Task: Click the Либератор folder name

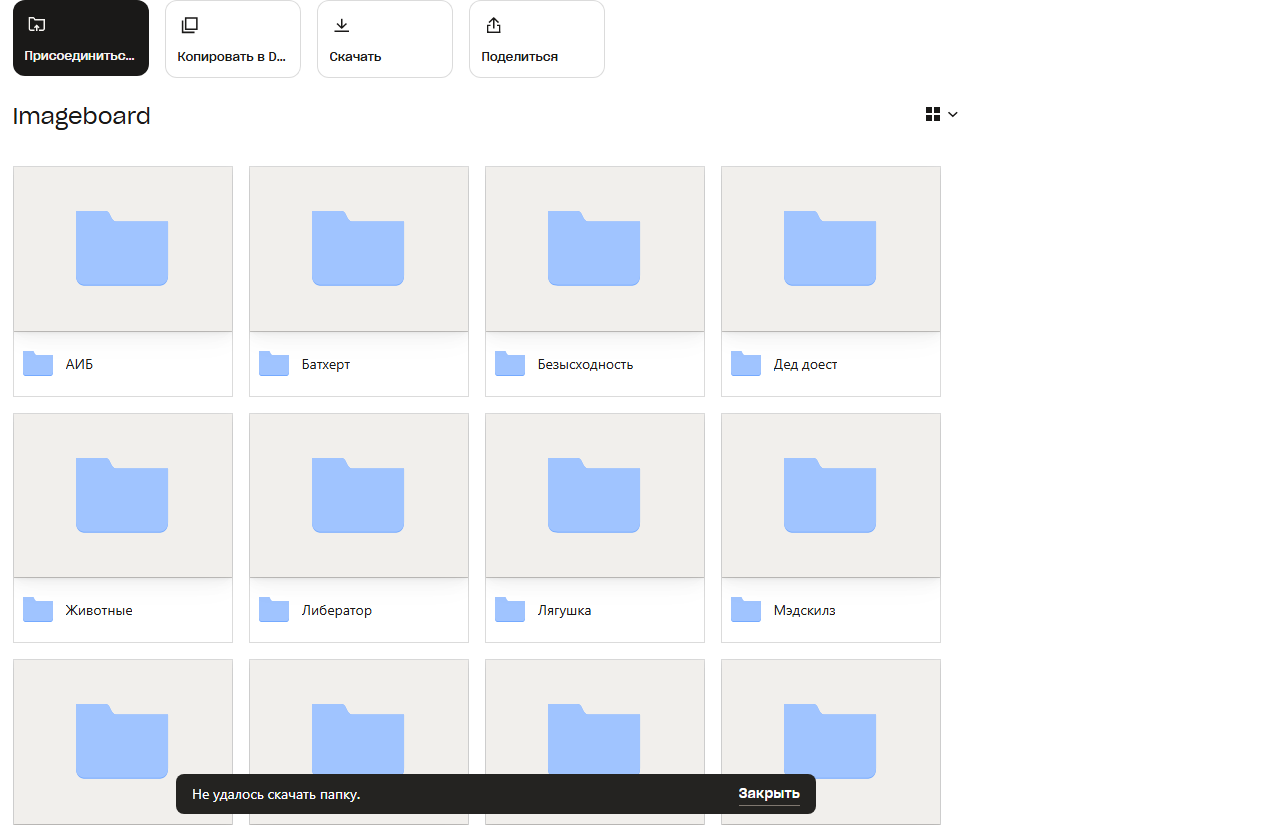Action: pos(336,611)
